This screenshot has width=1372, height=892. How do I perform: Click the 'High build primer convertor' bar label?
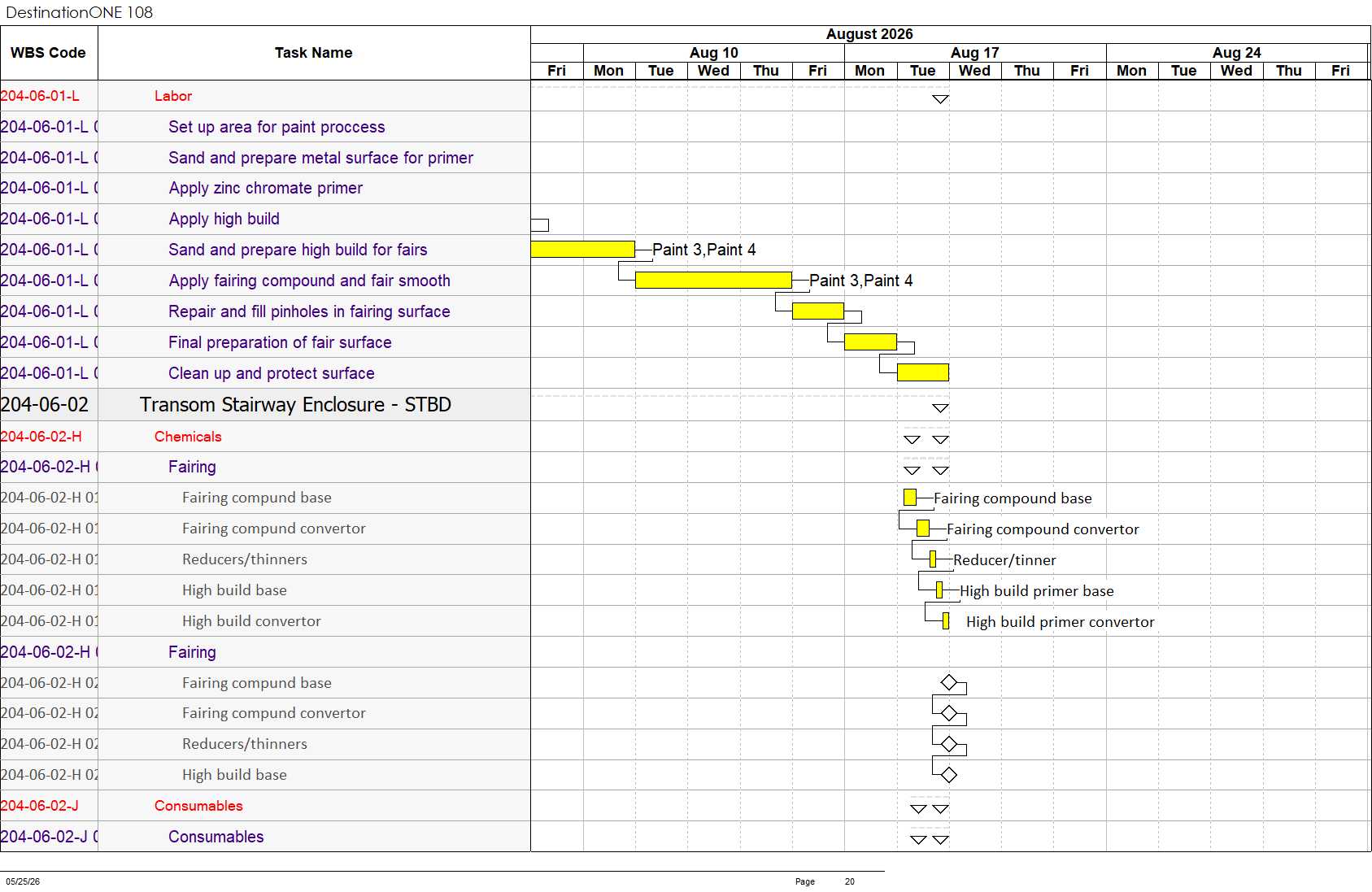1061,622
